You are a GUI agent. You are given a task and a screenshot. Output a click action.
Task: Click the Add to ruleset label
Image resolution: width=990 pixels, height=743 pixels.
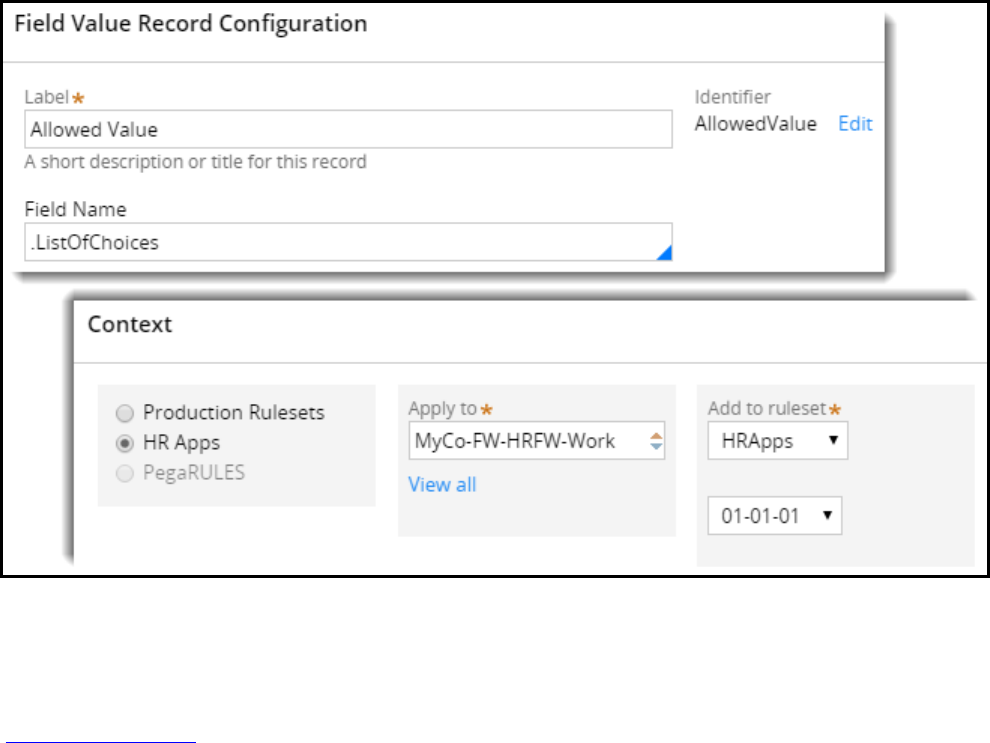coord(767,408)
